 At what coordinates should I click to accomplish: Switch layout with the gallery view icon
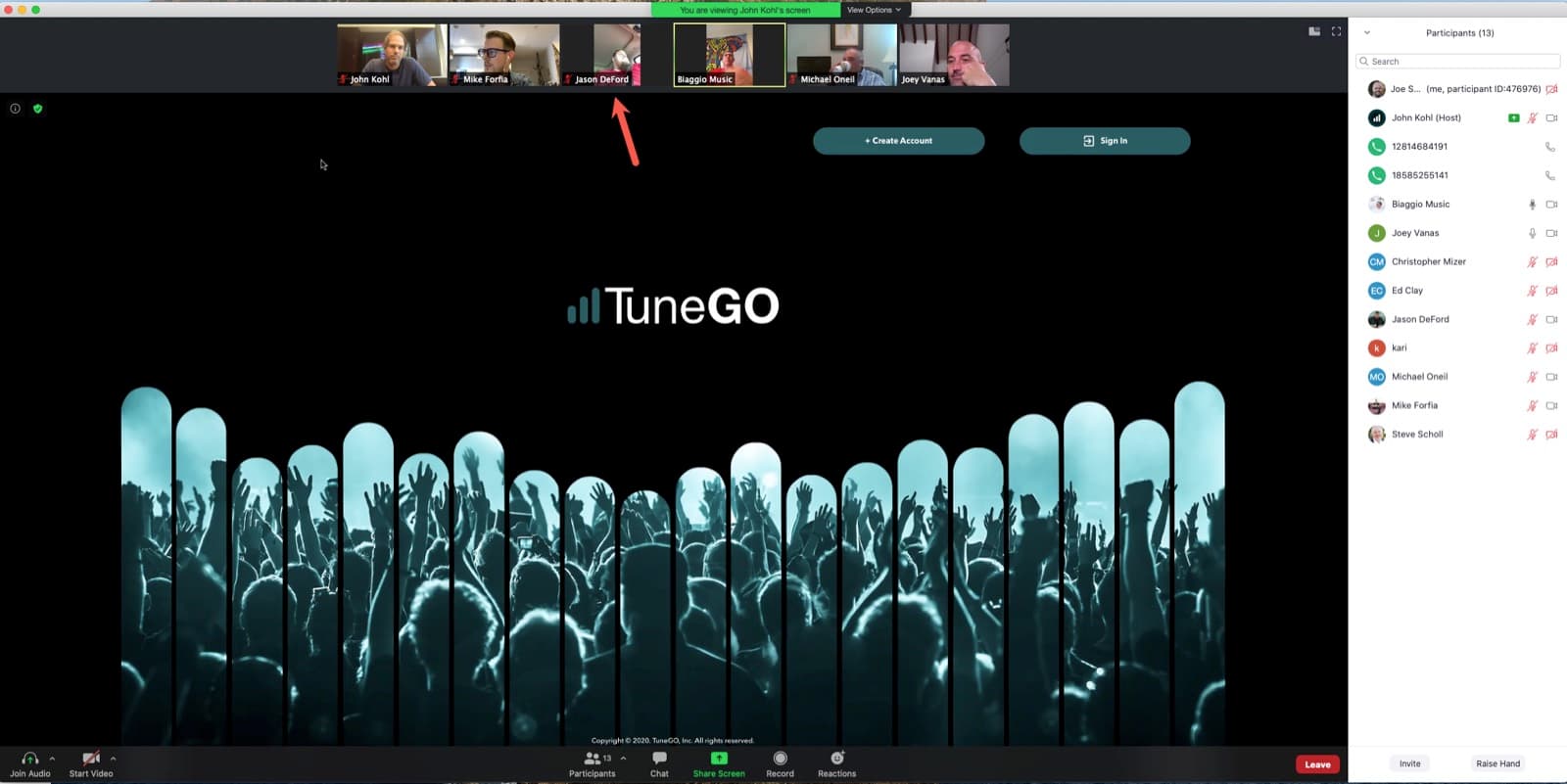[1314, 31]
